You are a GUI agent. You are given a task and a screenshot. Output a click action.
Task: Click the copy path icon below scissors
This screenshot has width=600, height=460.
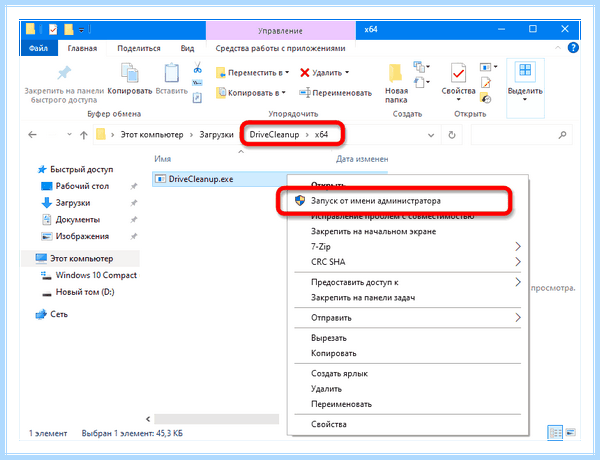[x=197, y=83]
